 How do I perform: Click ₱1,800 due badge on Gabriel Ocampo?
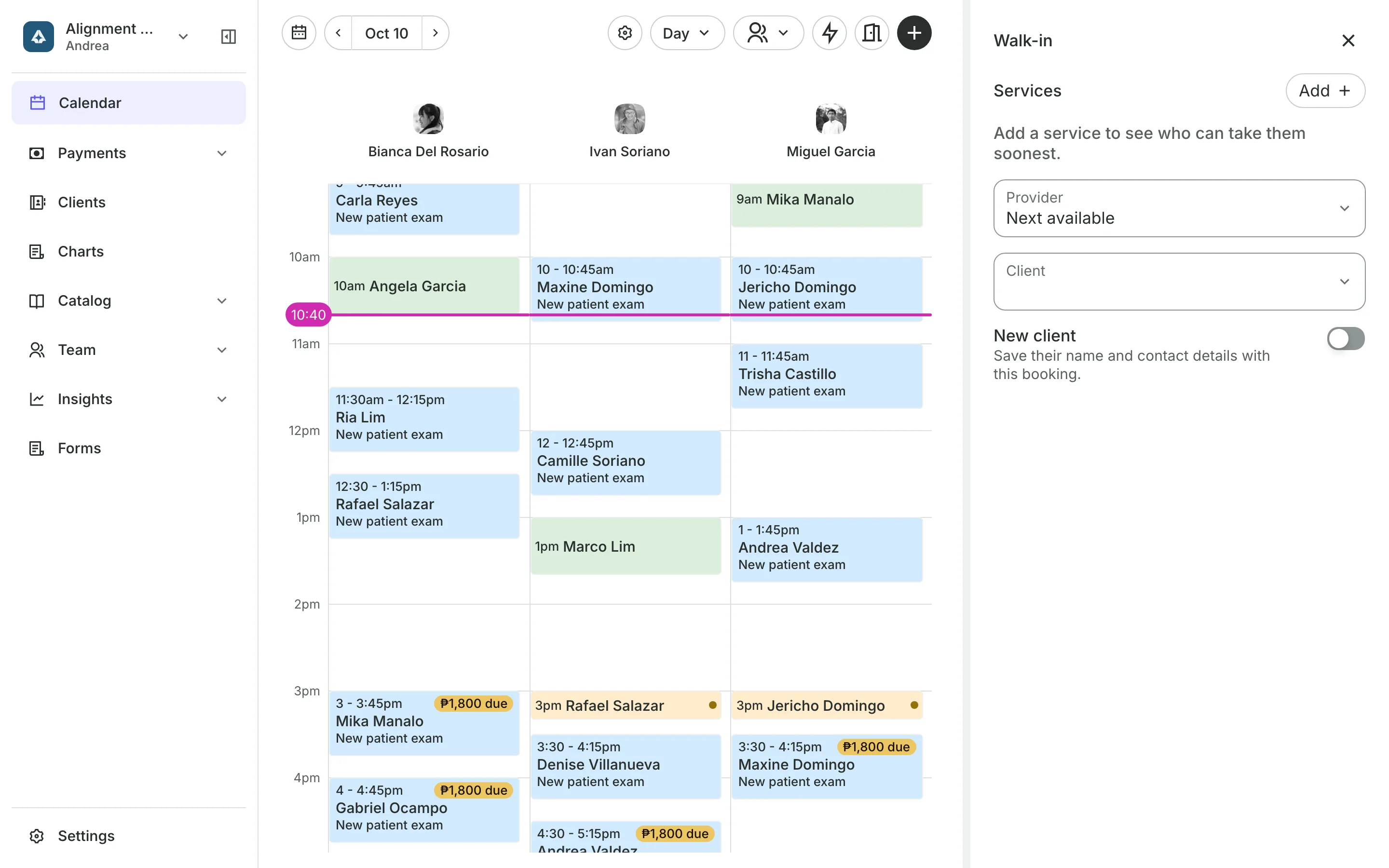click(473, 790)
